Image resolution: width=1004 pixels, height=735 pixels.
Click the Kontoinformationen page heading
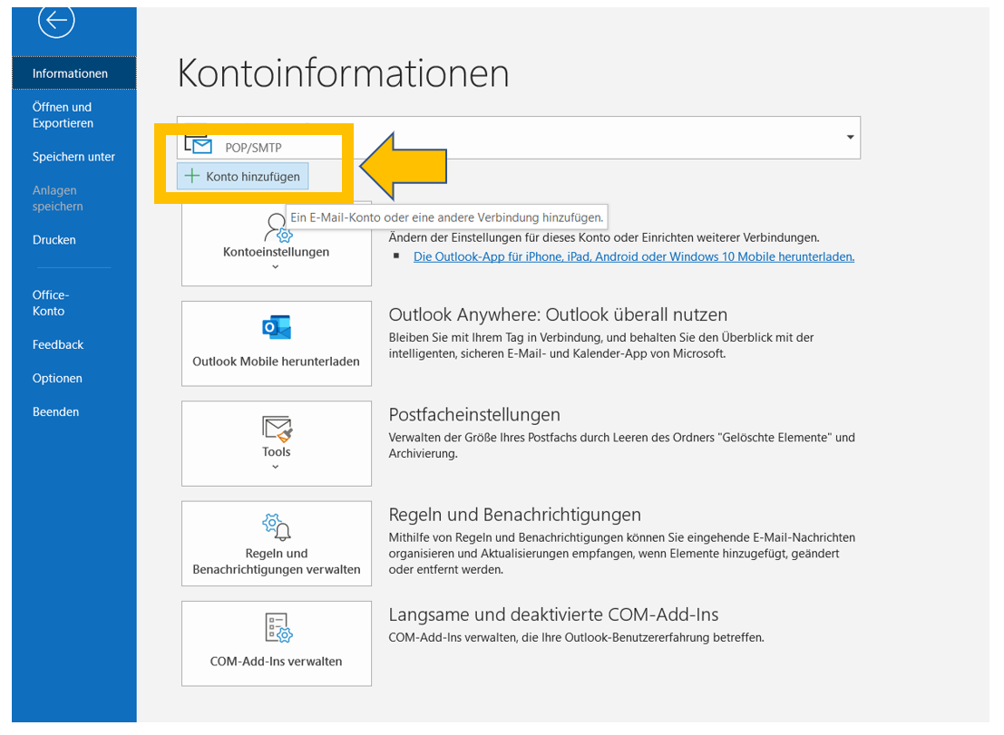point(343,72)
